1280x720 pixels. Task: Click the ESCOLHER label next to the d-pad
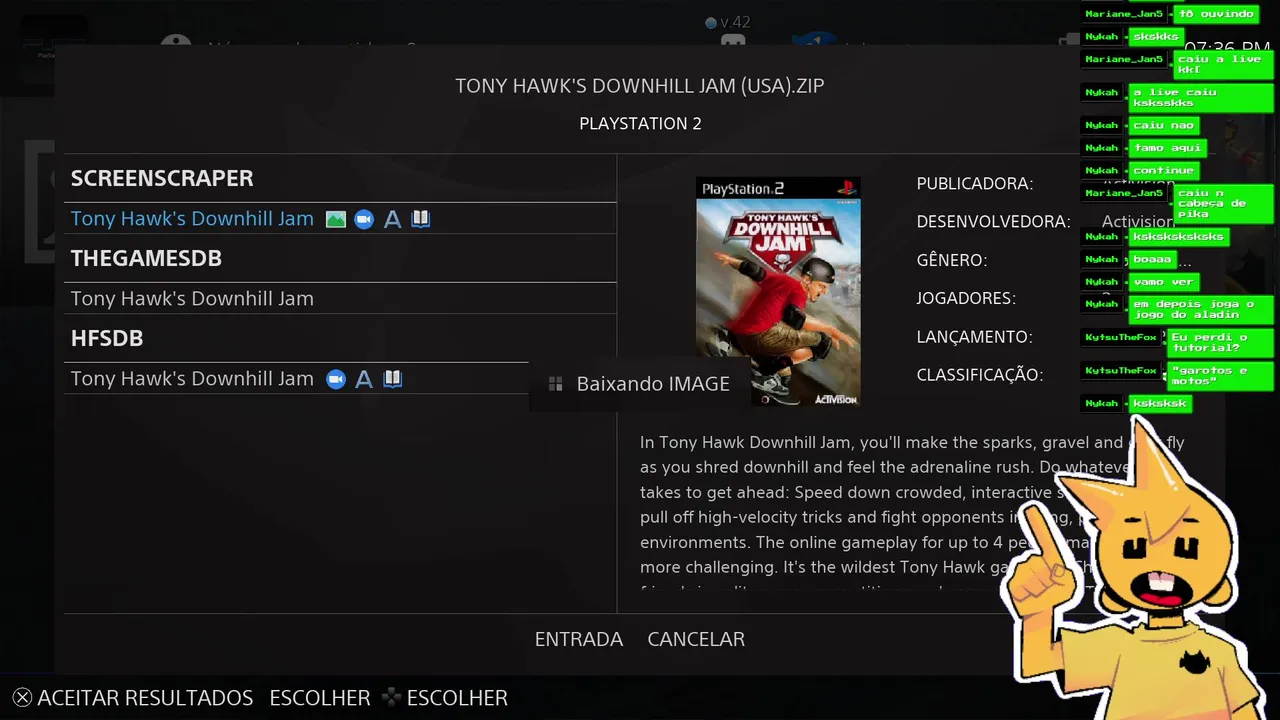[457, 698]
